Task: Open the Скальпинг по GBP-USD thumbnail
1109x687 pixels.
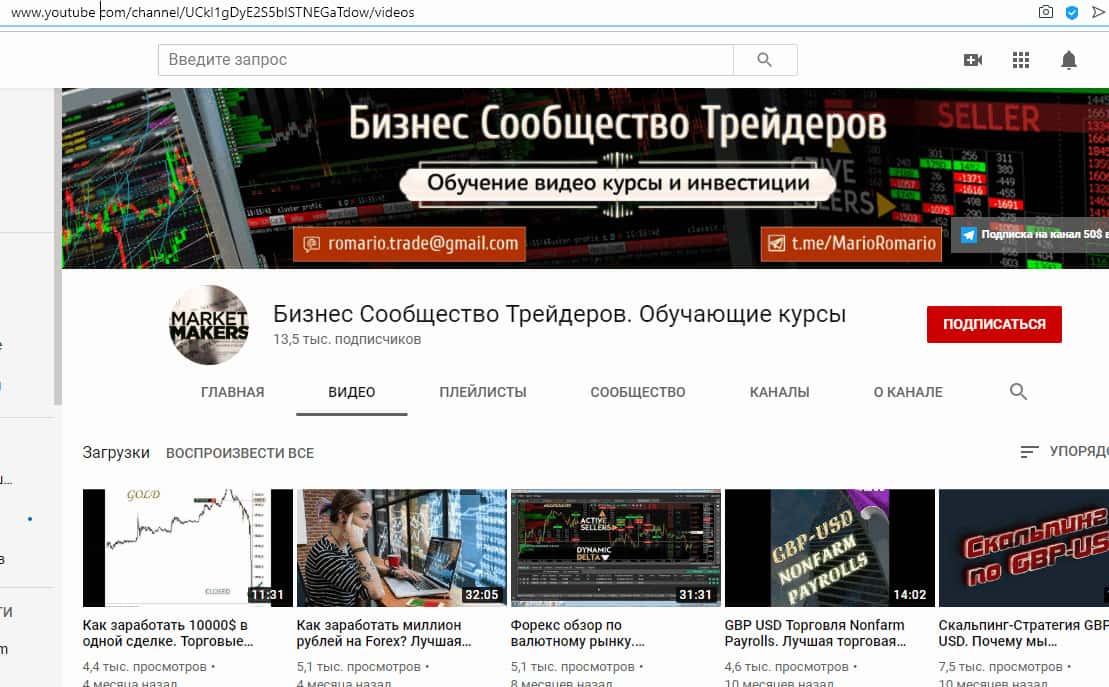Action: point(1024,548)
